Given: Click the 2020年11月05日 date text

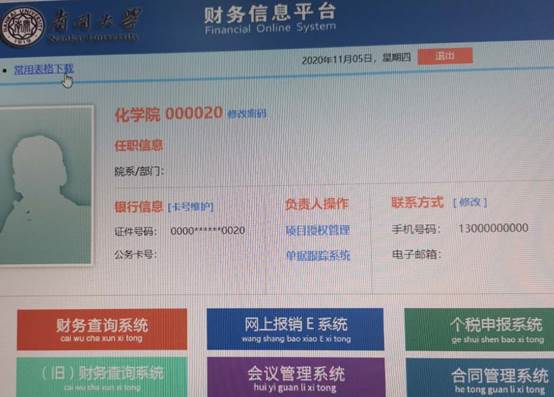Looking at the screenshot, I should point(338,59).
